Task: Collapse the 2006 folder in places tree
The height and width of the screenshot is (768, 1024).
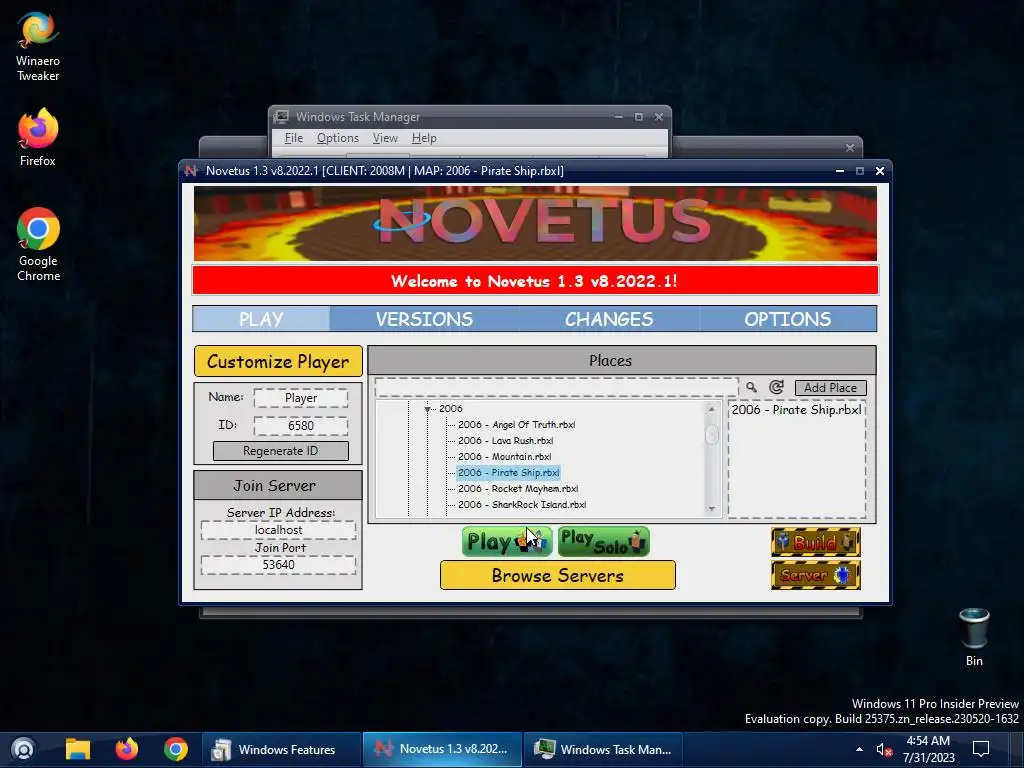Action: click(x=428, y=409)
